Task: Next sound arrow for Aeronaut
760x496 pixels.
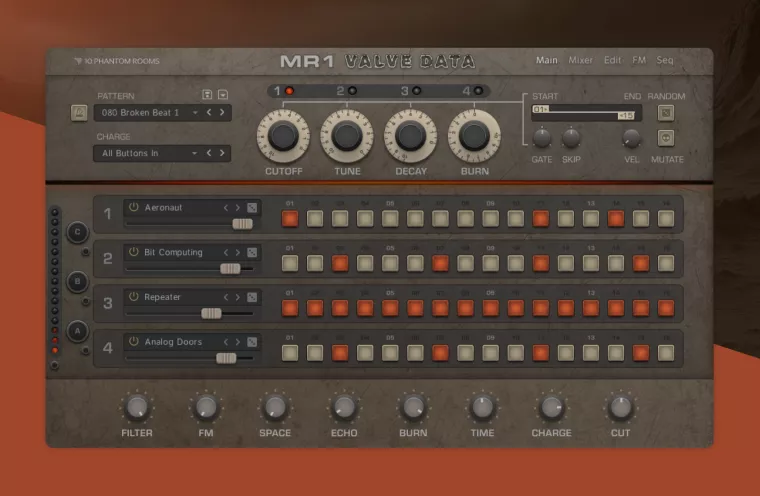Action: pos(238,208)
